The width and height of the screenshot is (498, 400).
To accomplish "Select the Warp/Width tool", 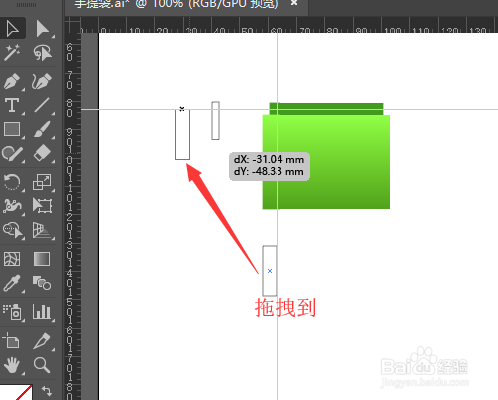I will click(13, 206).
